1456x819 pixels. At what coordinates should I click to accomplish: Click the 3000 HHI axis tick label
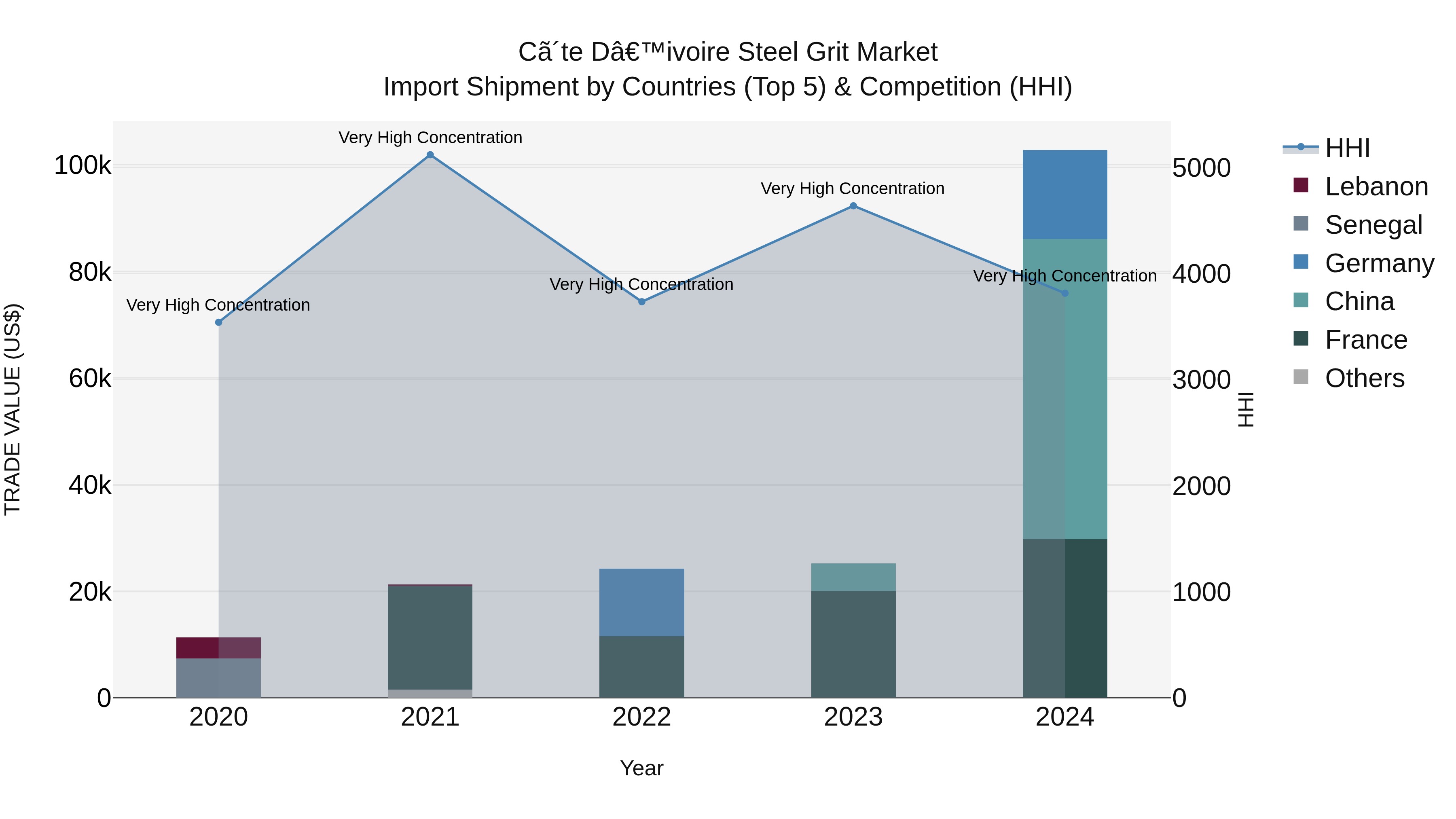tap(1202, 380)
